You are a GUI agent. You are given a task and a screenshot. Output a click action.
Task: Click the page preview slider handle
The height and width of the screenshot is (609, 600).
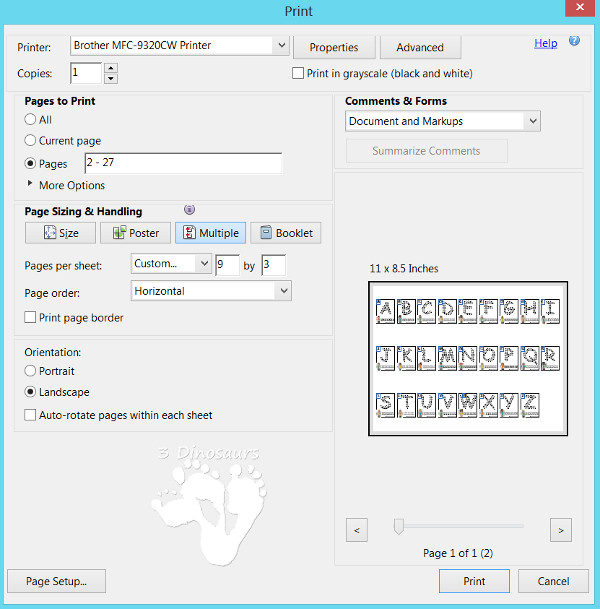399,526
